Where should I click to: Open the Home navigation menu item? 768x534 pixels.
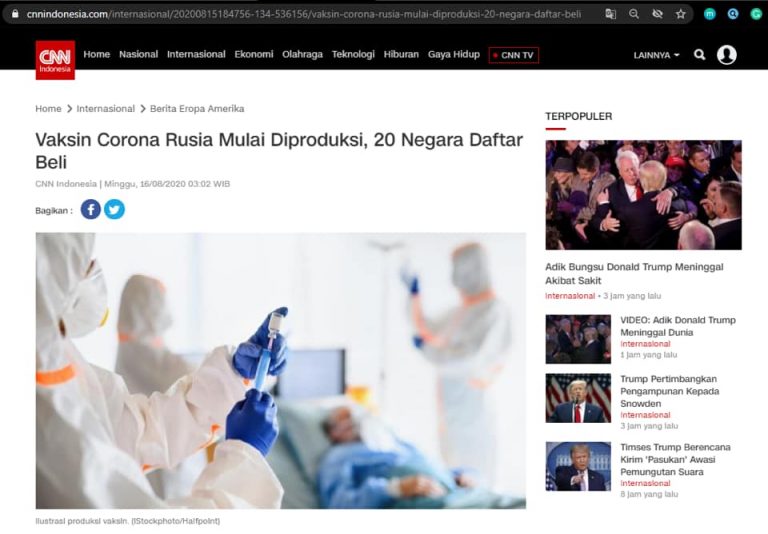pos(96,54)
